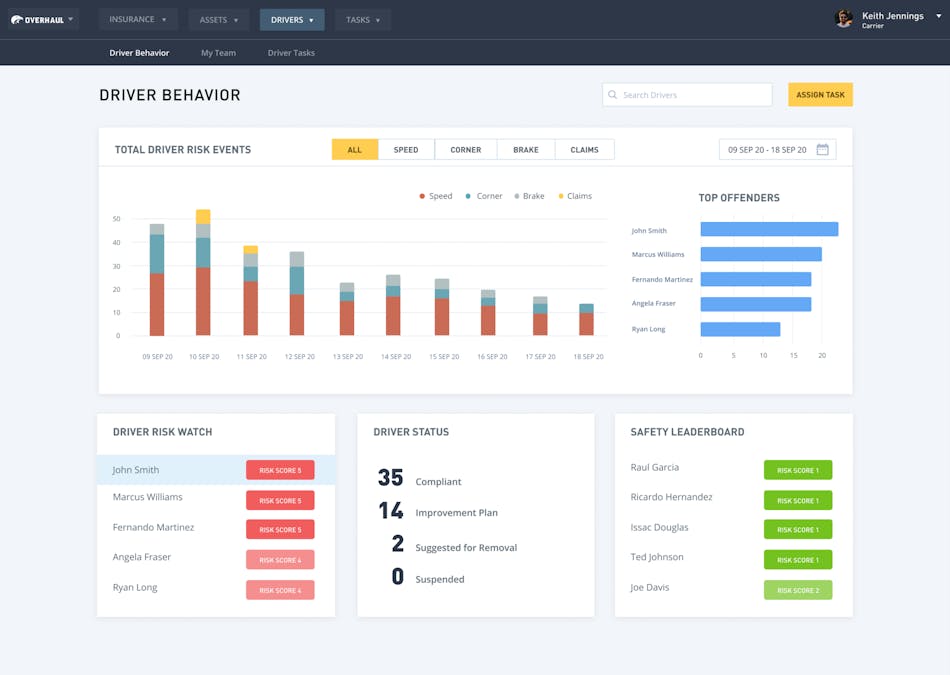Open the Driver Tasks tab
This screenshot has height=675, width=950.
coord(290,53)
